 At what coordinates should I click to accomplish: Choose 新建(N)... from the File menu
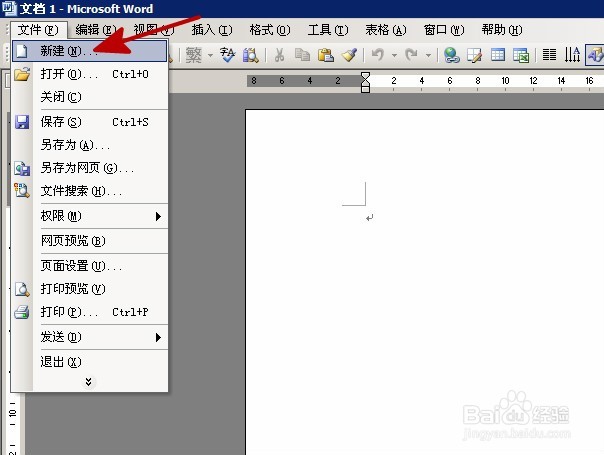90,51
